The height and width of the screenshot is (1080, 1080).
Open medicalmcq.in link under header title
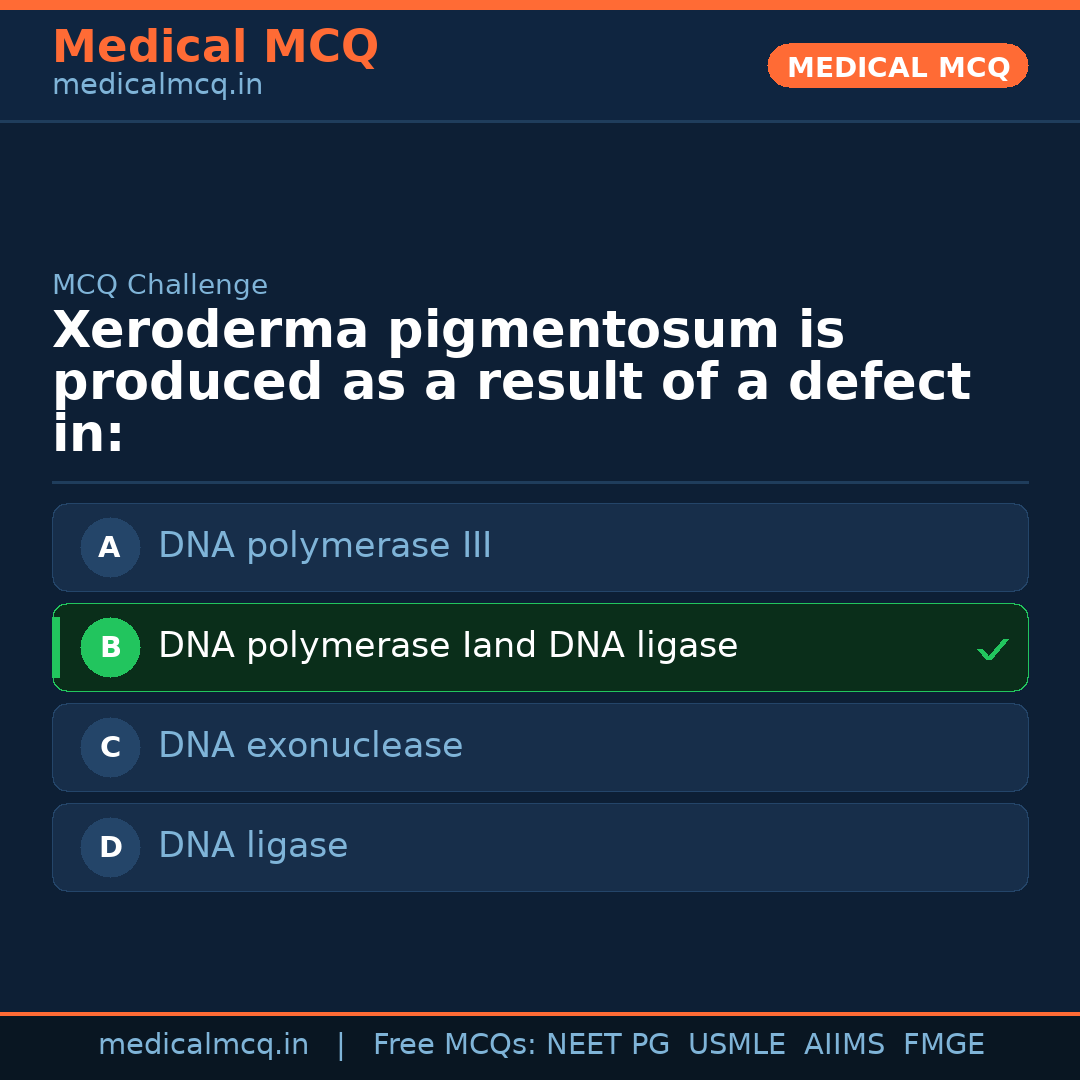tap(157, 86)
